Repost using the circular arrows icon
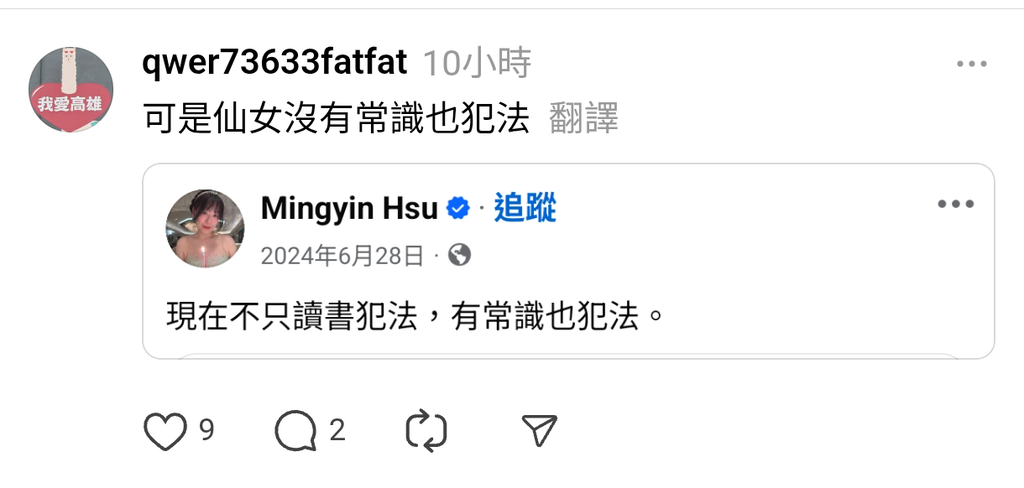 point(426,431)
